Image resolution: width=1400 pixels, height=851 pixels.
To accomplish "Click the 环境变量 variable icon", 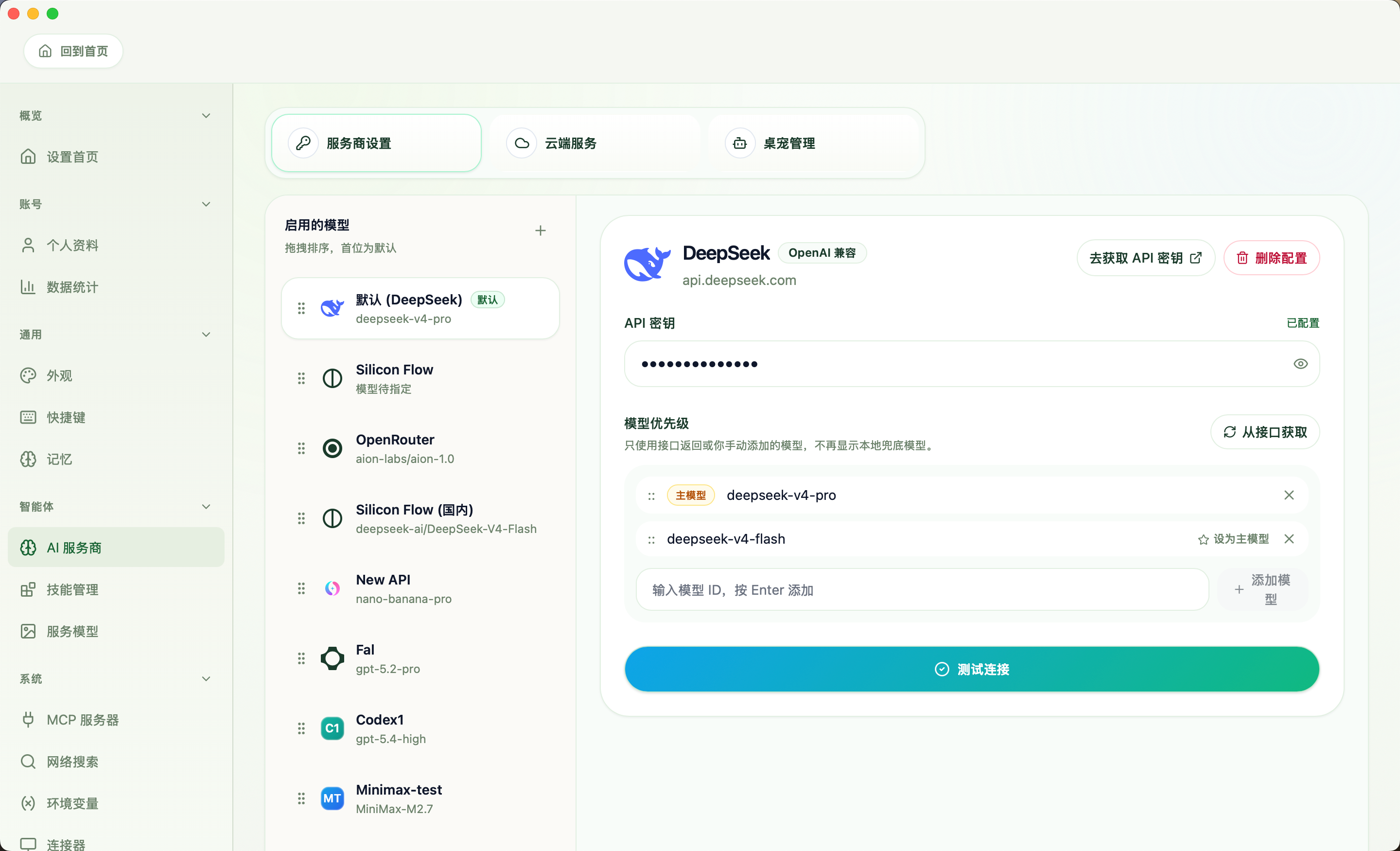I will point(28,803).
